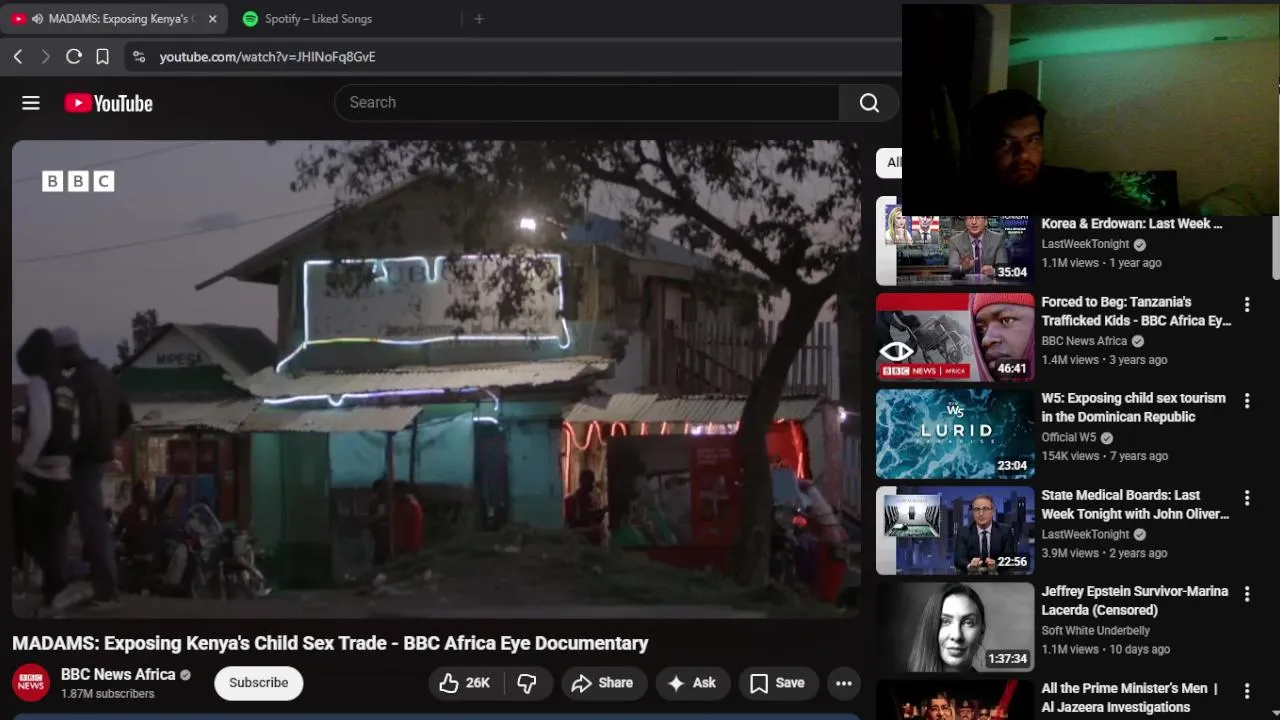Open options menu for All the Prime Minister's Men

click(1247, 691)
